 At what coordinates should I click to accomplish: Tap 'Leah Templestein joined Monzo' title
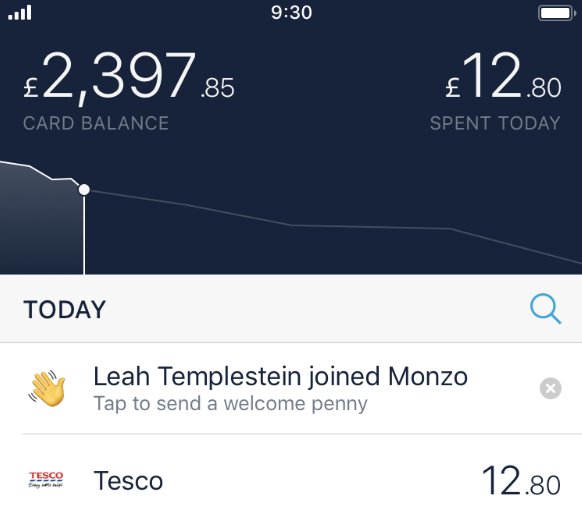click(x=281, y=376)
